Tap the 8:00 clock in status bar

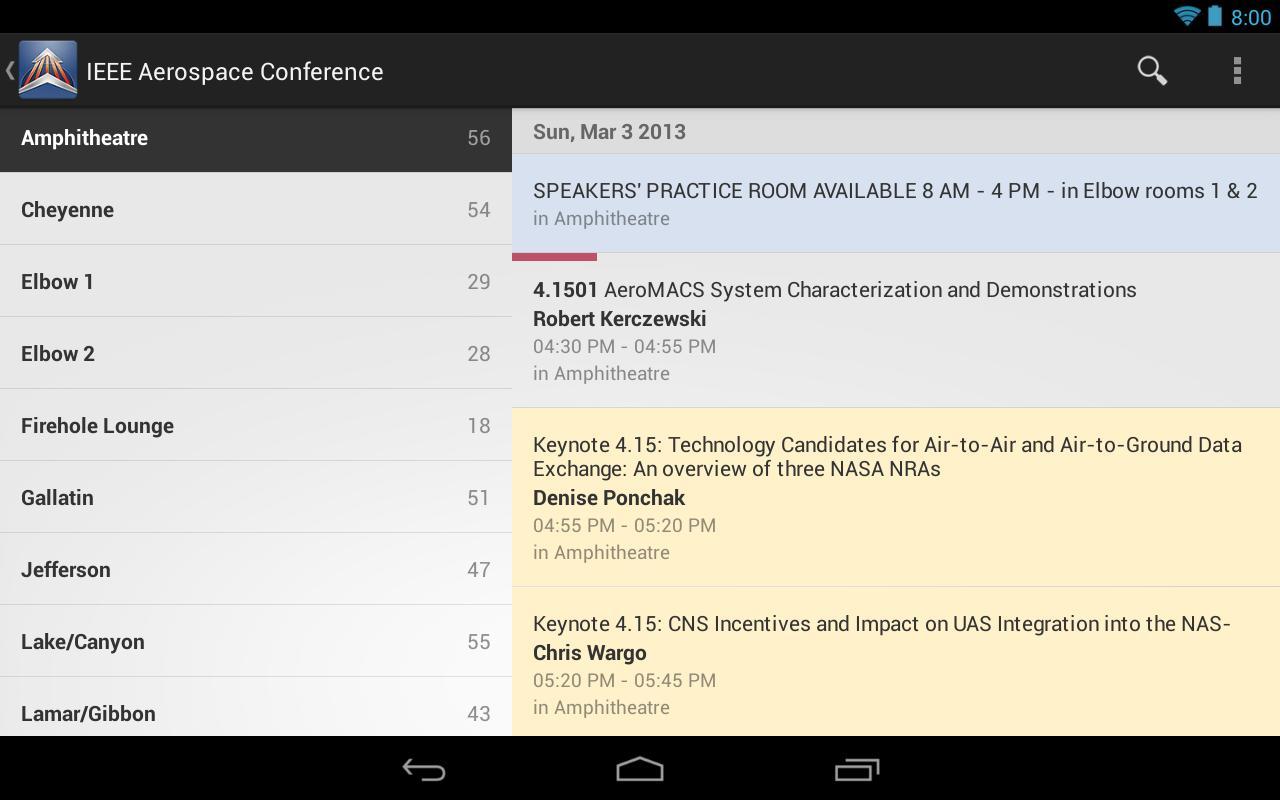(1251, 17)
